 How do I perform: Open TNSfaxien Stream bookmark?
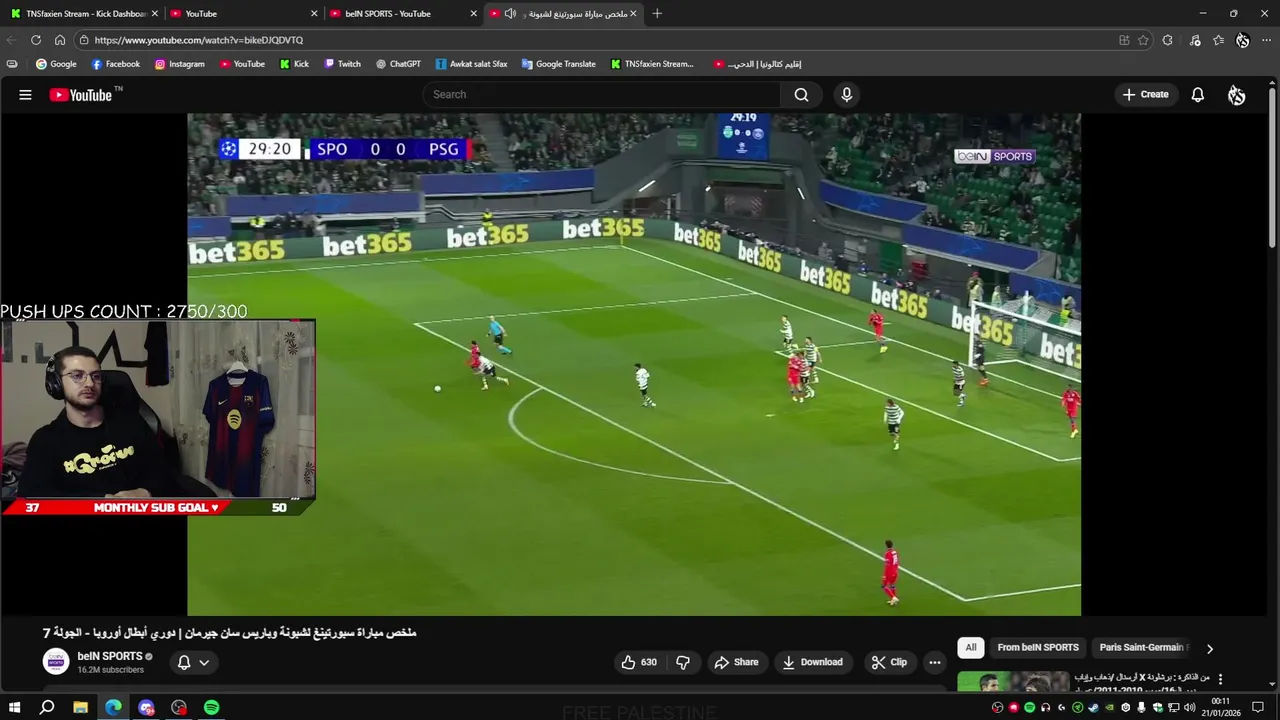[651, 64]
